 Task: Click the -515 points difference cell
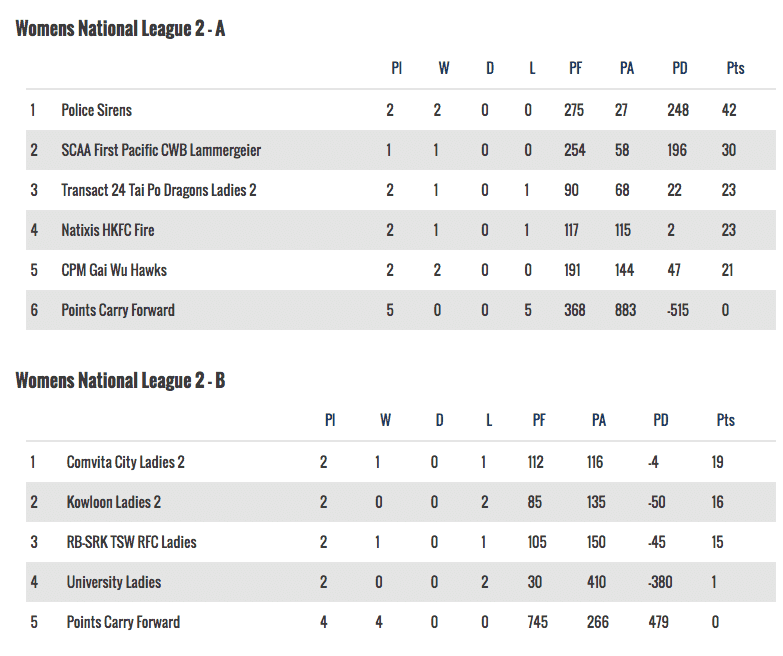pos(679,310)
